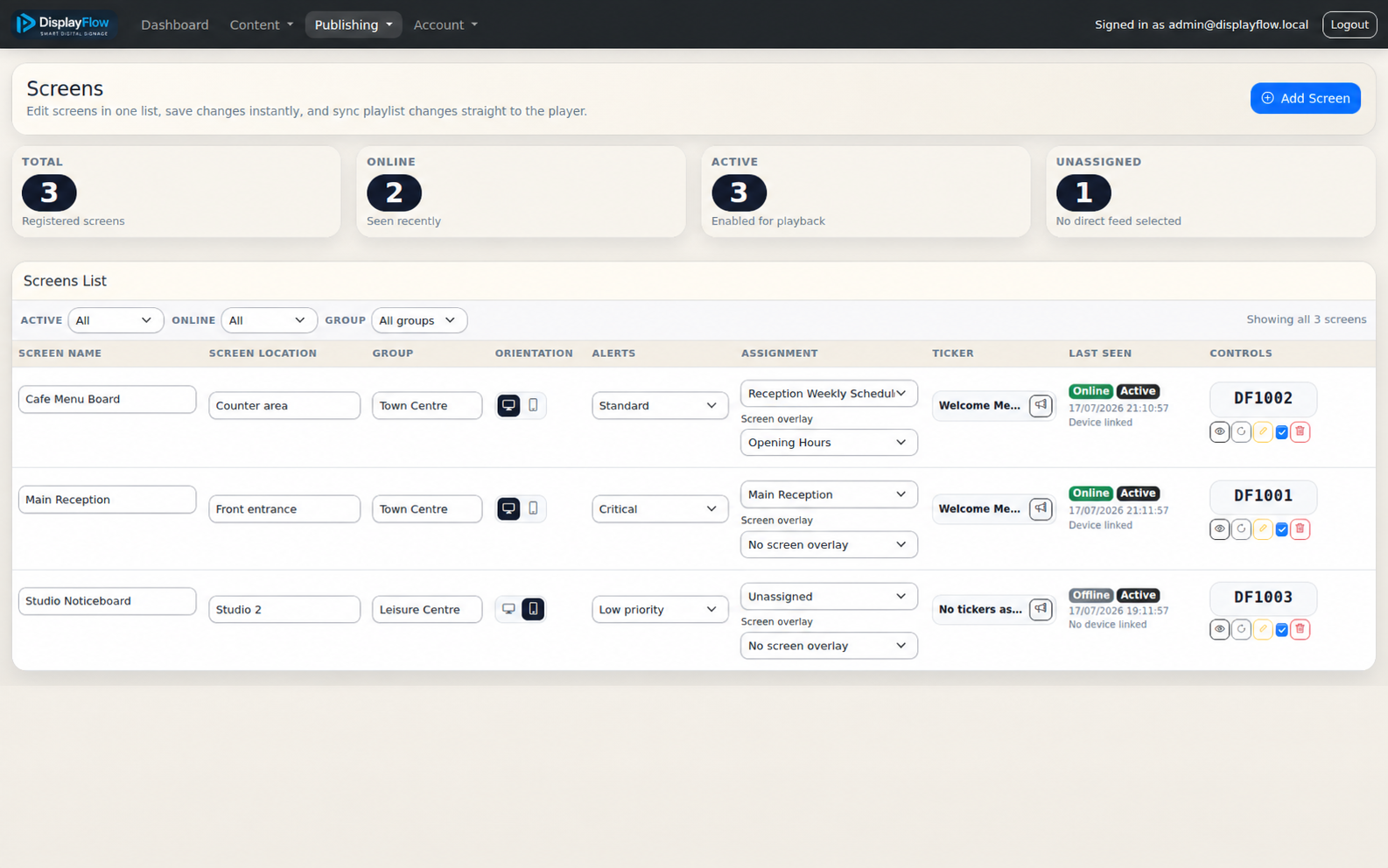
Task: Set Cafe Menu Board to landscape orientation
Action: [x=508, y=405]
